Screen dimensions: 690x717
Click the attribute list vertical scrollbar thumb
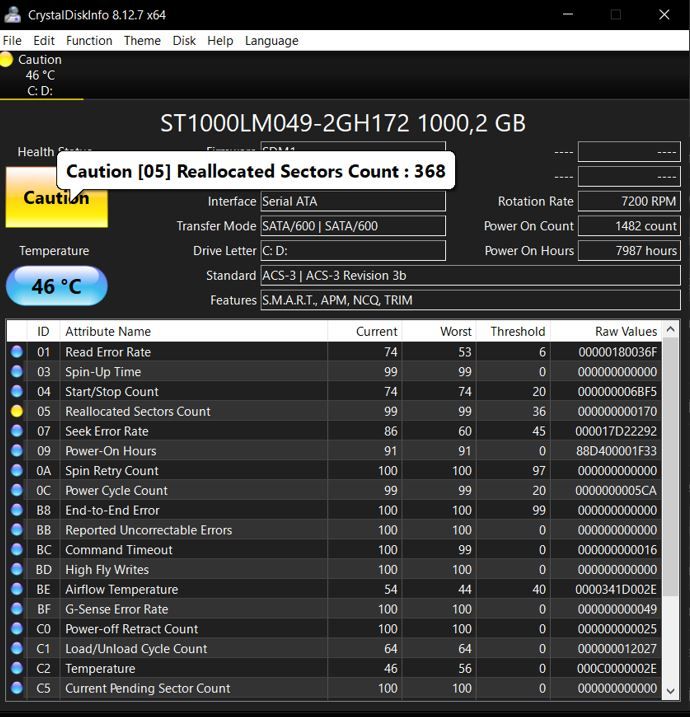click(x=670, y=466)
